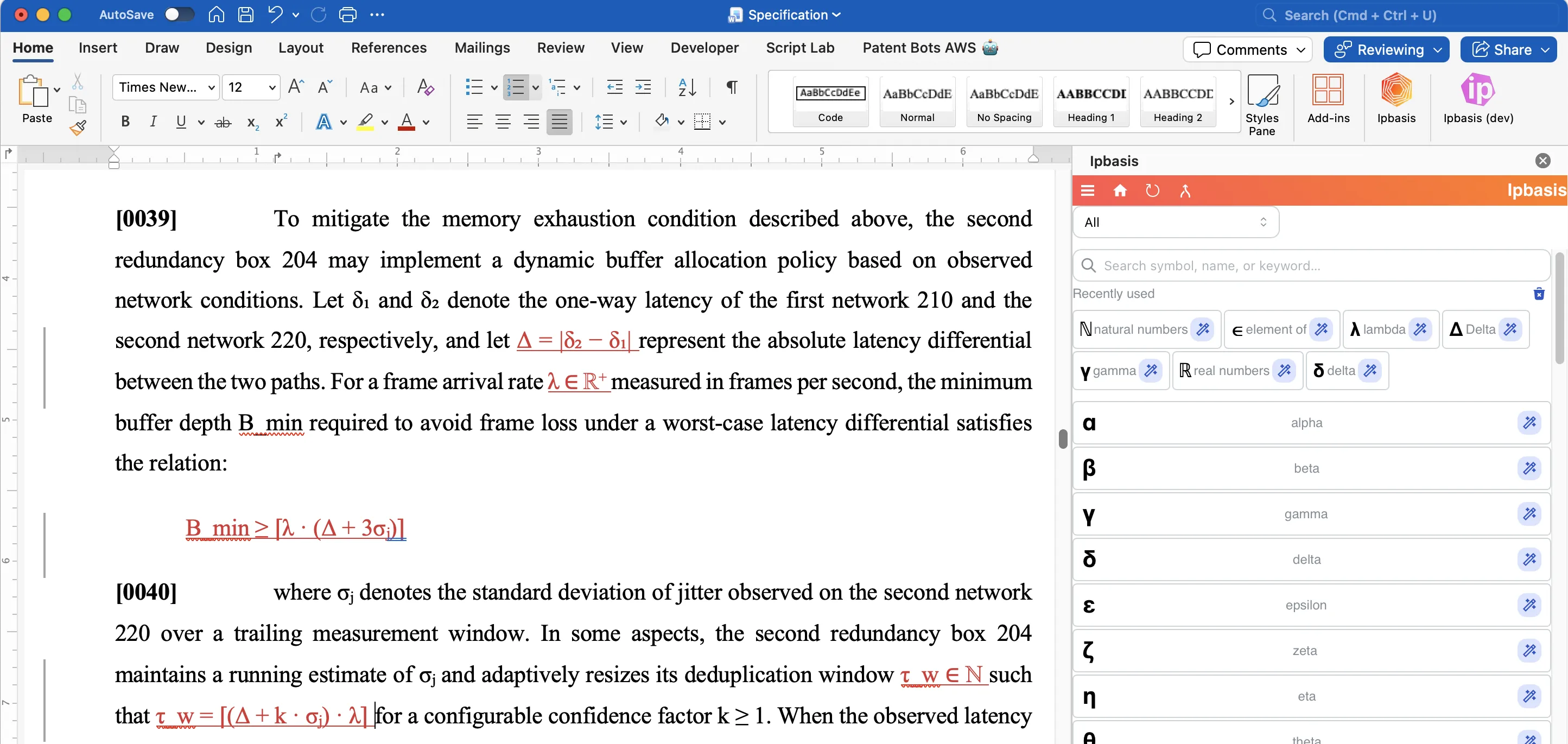Toggle the AutoSave switch
The height and width of the screenshot is (744, 1568).
(x=179, y=15)
